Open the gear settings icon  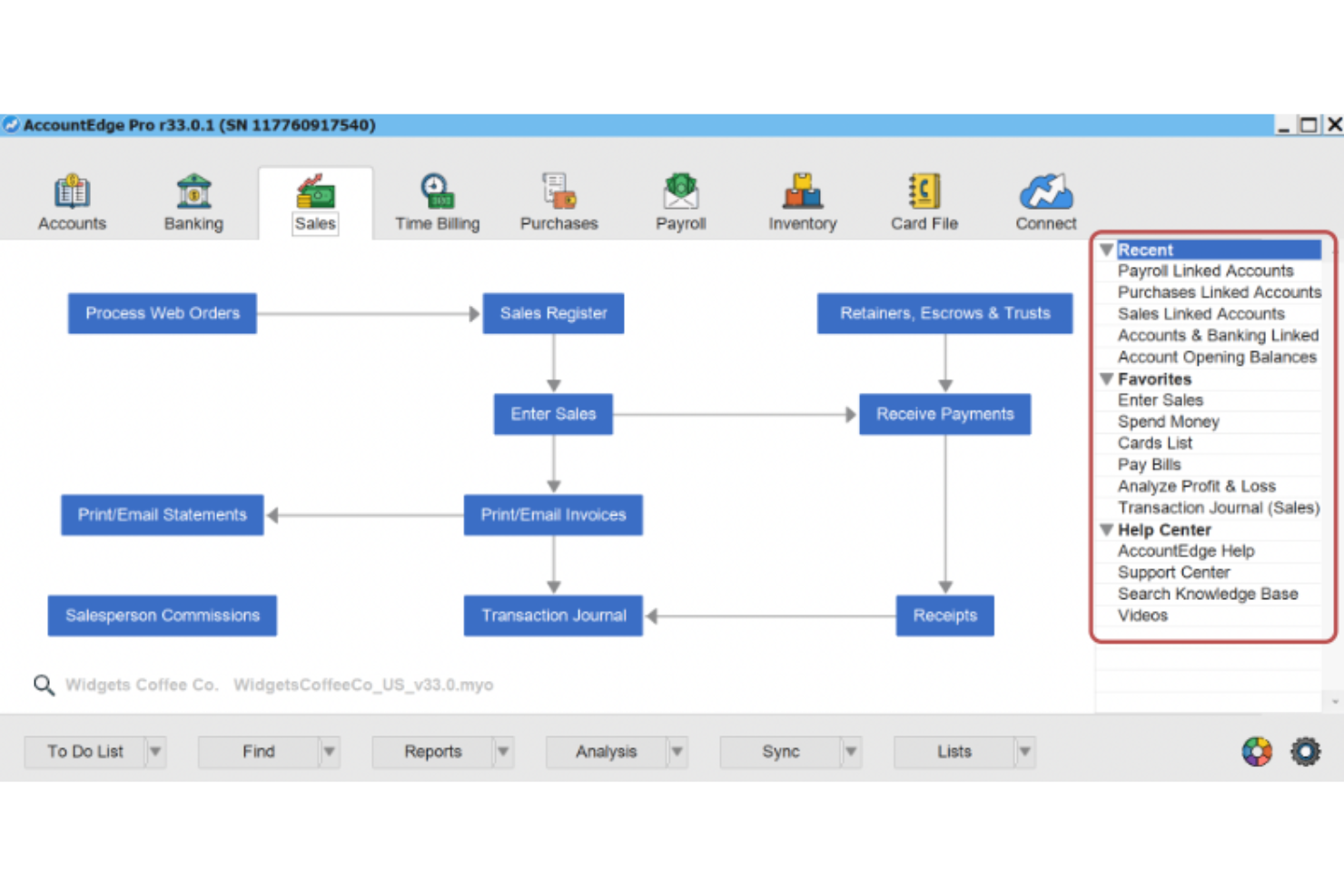pos(1306,752)
